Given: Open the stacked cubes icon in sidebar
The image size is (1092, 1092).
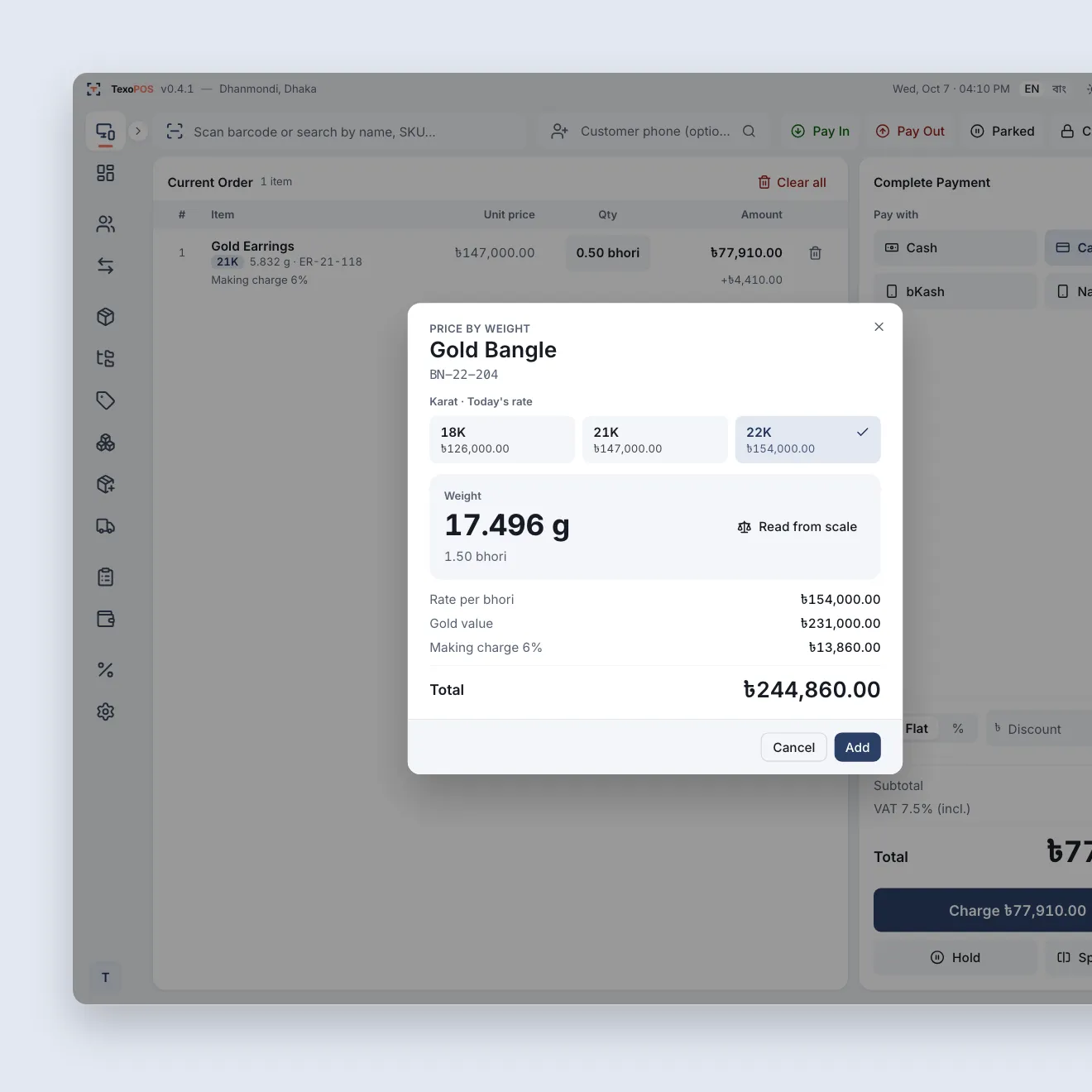Looking at the screenshot, I should pos(105,443).
